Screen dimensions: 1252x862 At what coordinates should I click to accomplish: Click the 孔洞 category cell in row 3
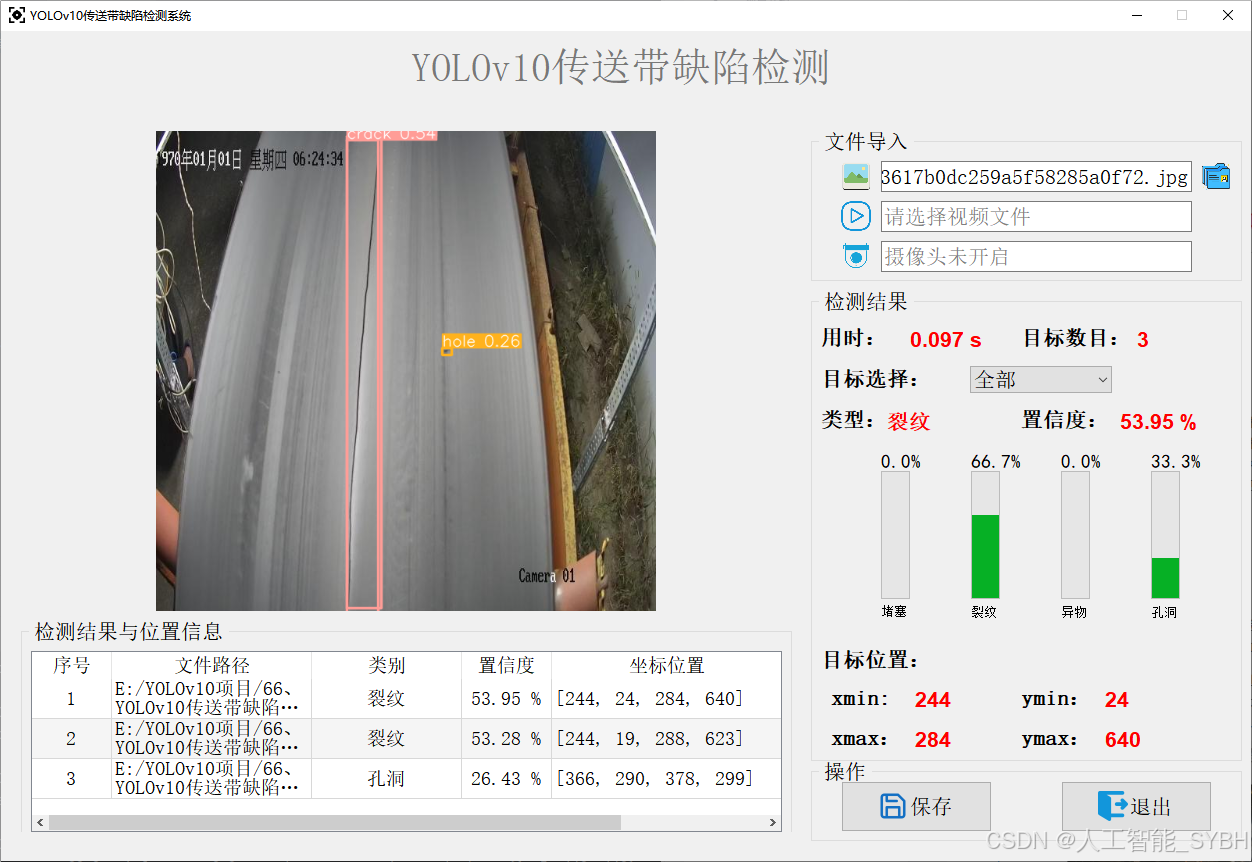click(386, 778)
